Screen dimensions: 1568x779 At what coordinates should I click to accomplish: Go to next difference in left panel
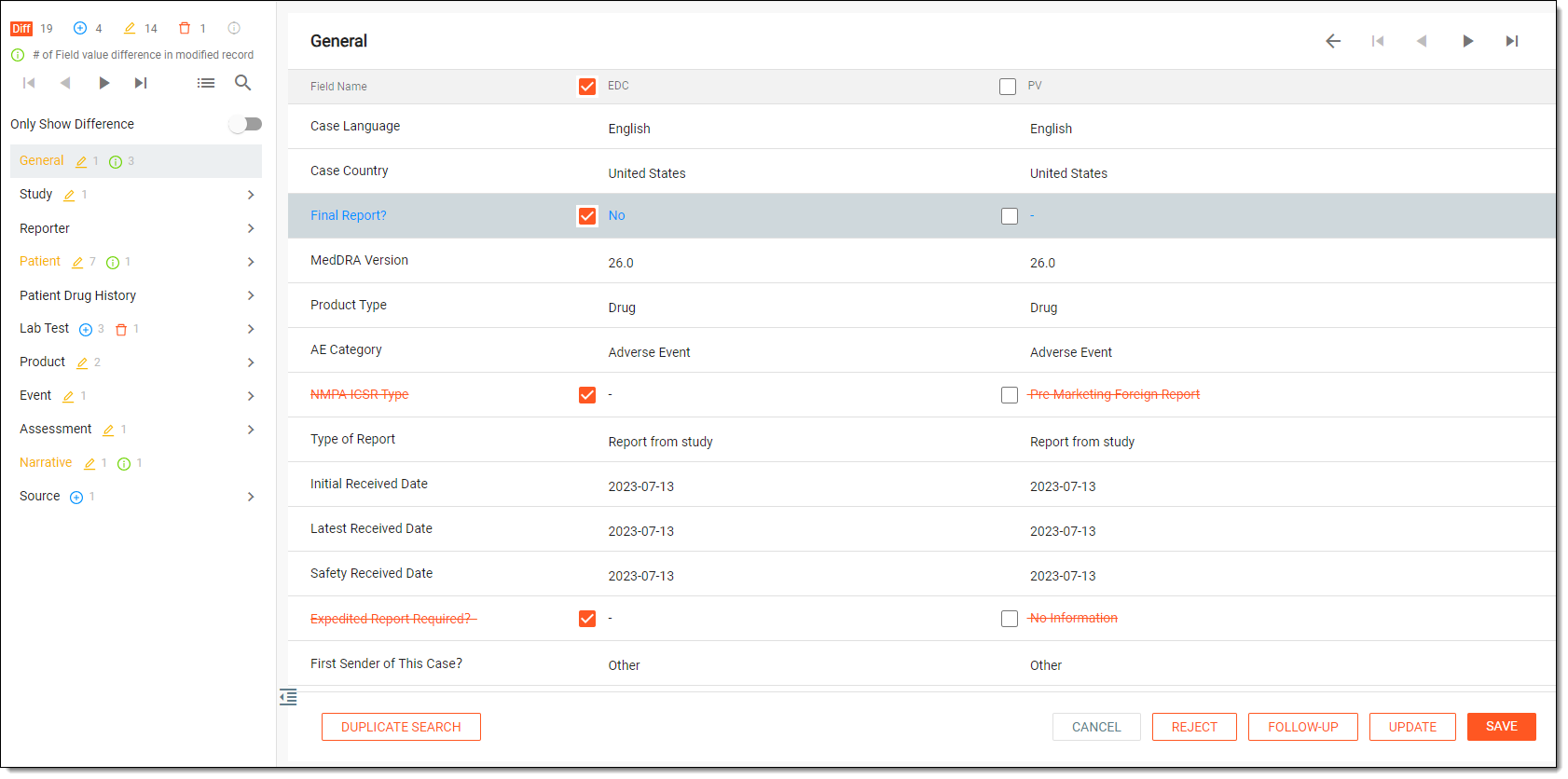pyautogui.click(x=103, y=83)
